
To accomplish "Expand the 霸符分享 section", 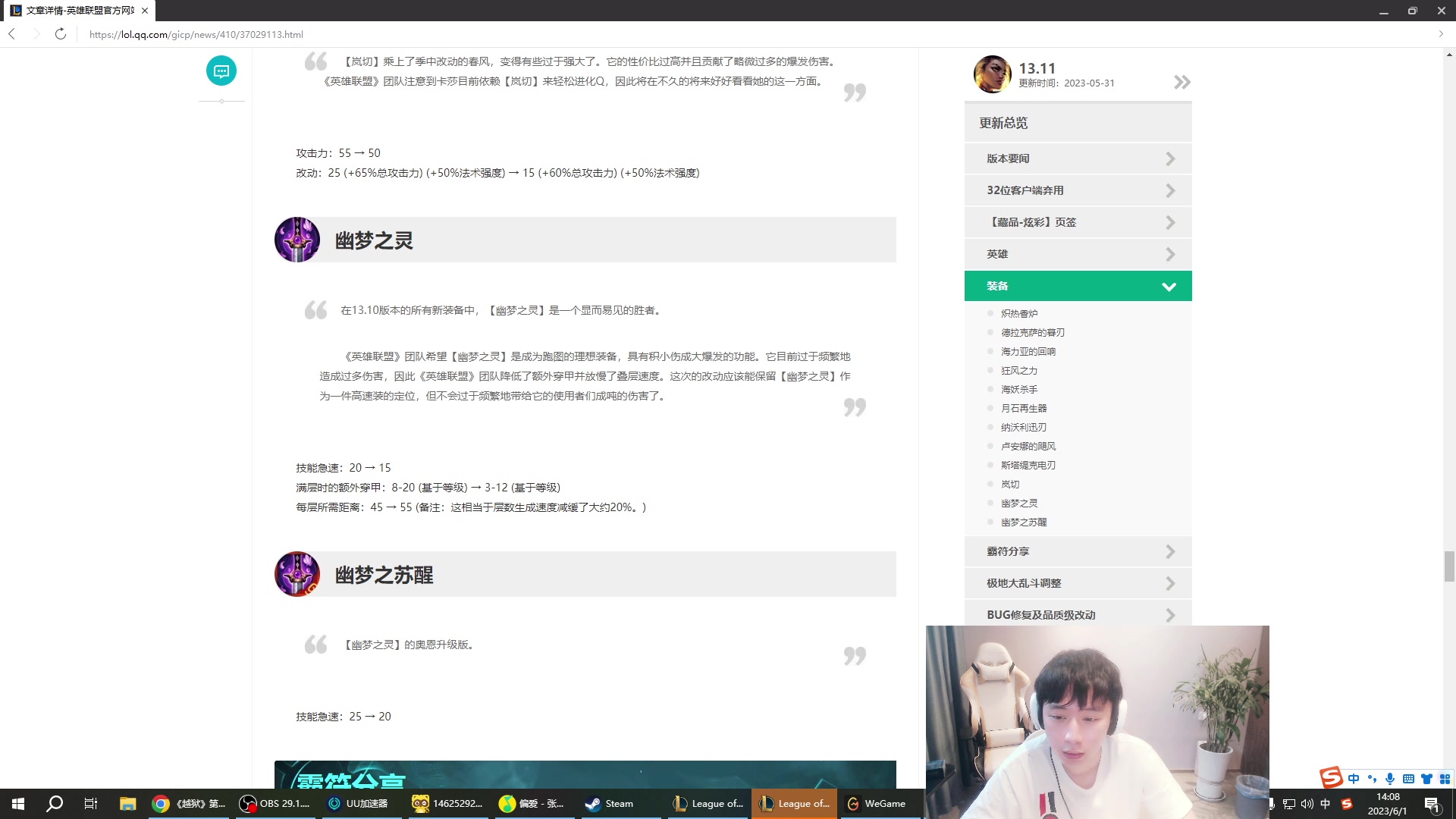I will 1078,551.
